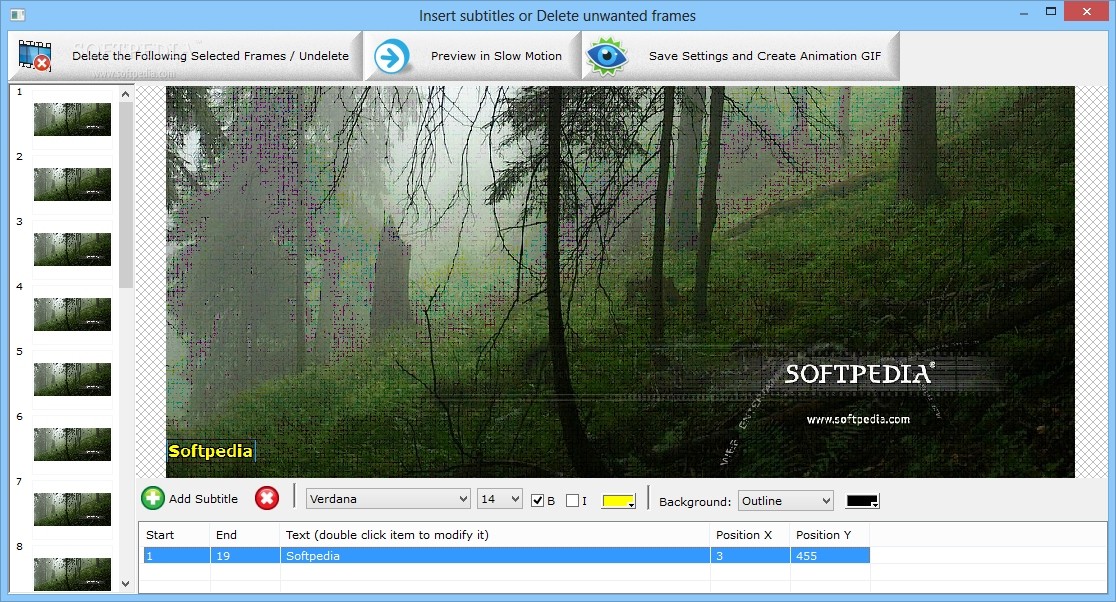This screenshot has width=1116, height=602.
Task: Click the frame list scroll up arrow
Action: pyautogui.click(x=126, y=93)
